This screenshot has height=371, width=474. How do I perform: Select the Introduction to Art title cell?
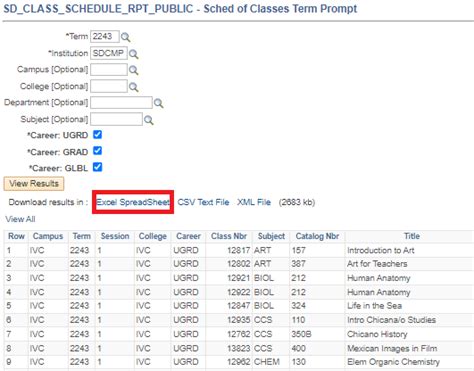(x=381, y=251)
